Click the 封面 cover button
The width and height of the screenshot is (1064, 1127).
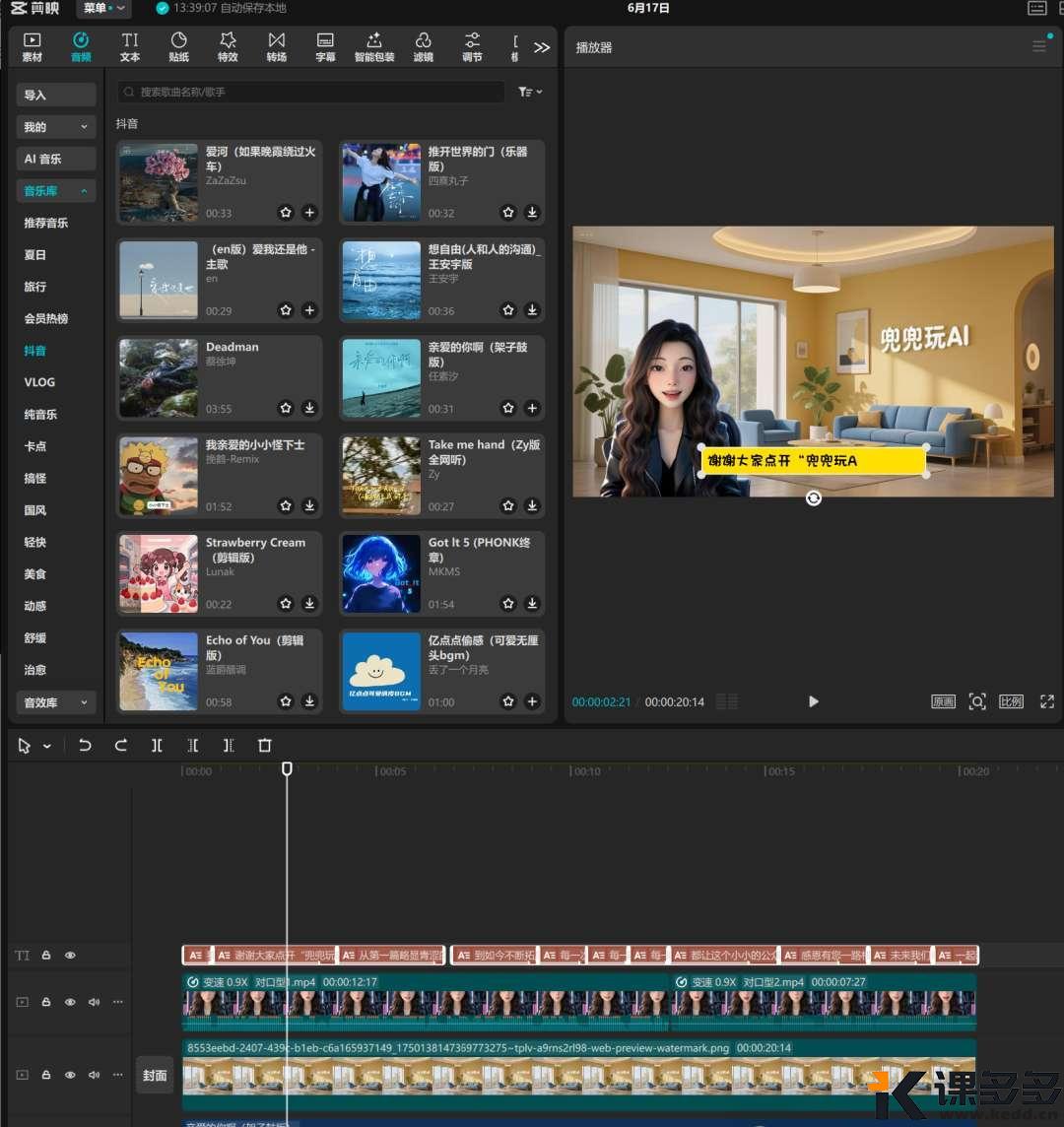pyautogui.click(x=155, y=1075)
